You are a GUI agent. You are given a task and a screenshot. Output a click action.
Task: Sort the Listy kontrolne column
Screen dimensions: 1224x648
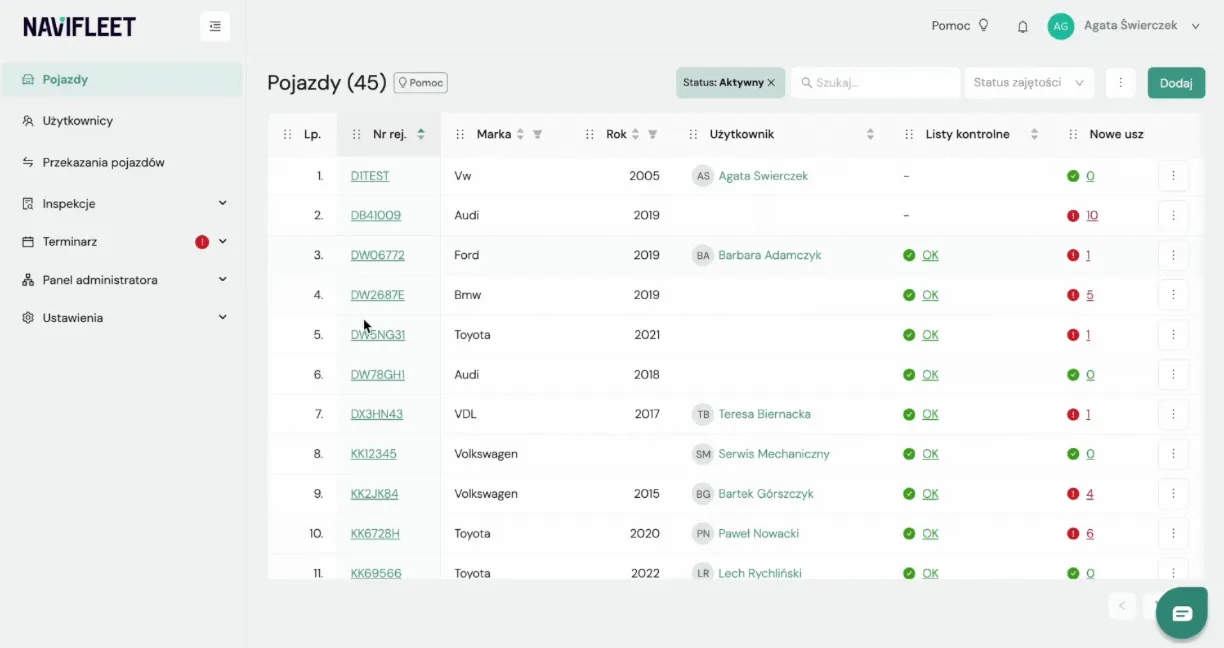pyautogui.click(x=1034, y=134)
